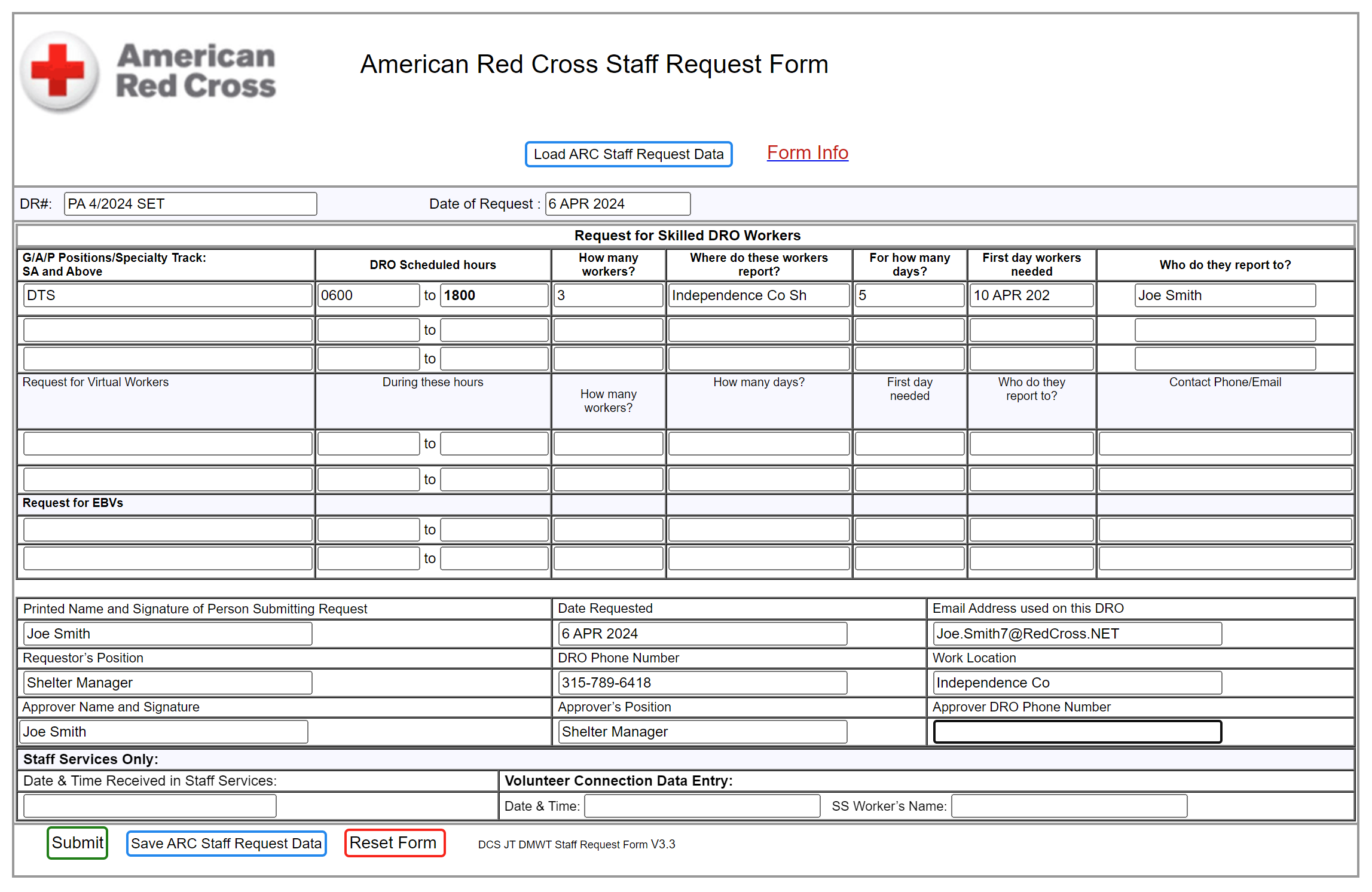Click the Volunteer Connection Data Entry label

(619, 781)
